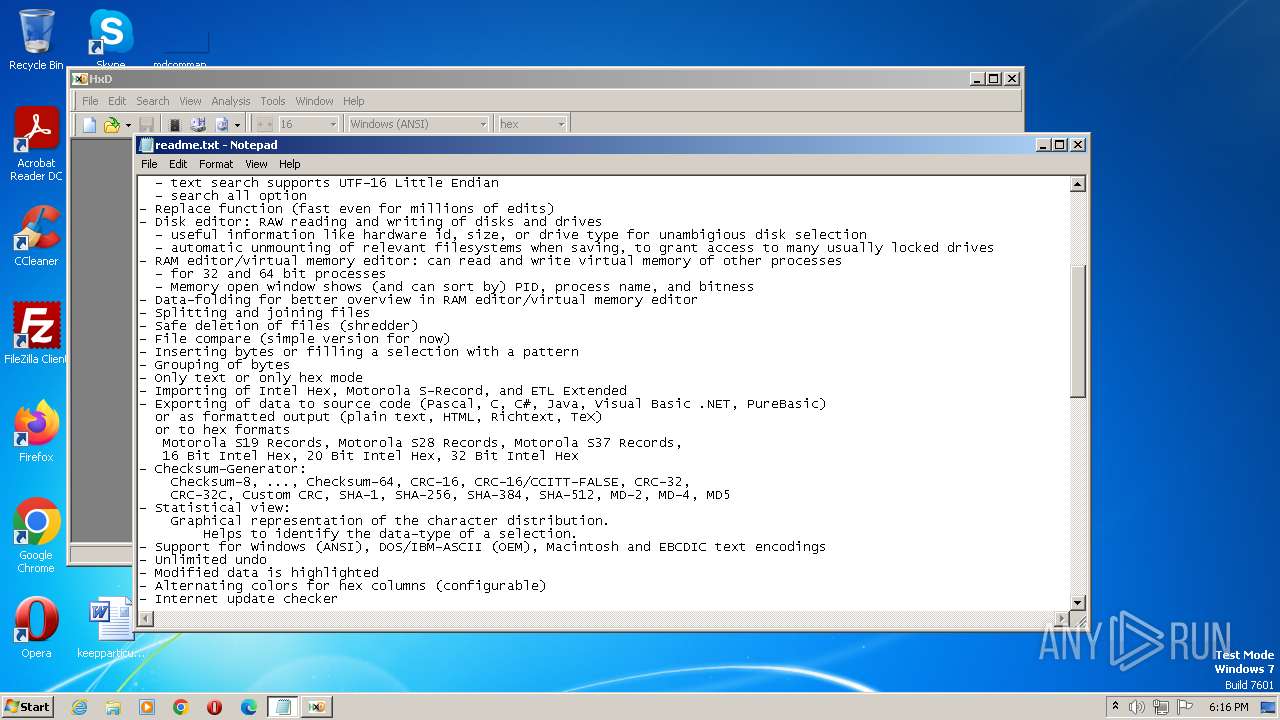Open HxD Edit menu
Viewport: 1280px width, 720px height.
click(x=117, y=101)
